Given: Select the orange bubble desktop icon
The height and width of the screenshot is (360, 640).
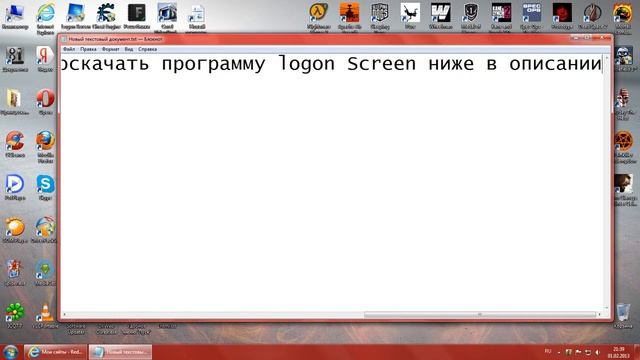Looking at the screenshot, I should pos(15,230).
